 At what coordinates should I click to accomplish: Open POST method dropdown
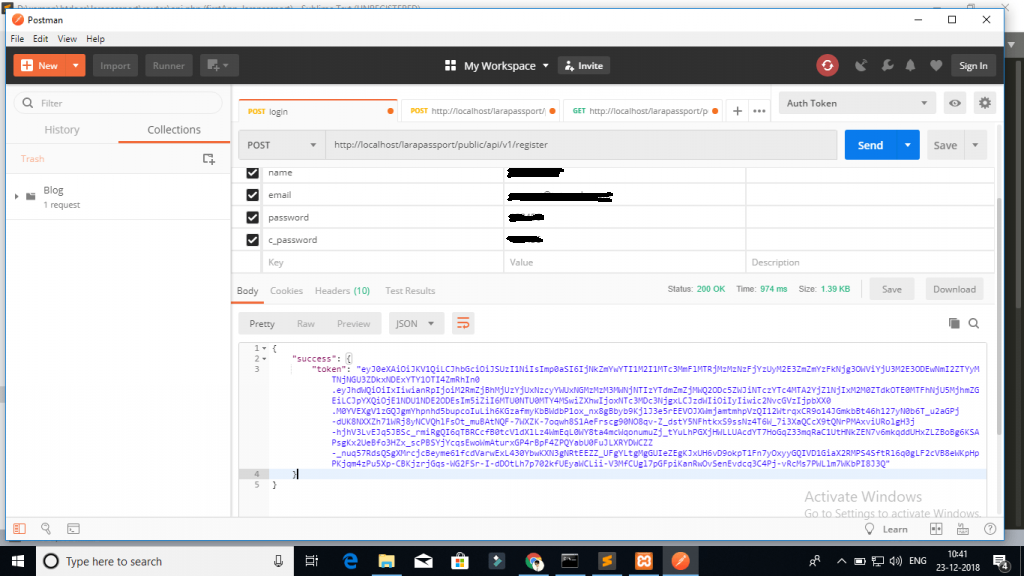(x=281, y=145)
